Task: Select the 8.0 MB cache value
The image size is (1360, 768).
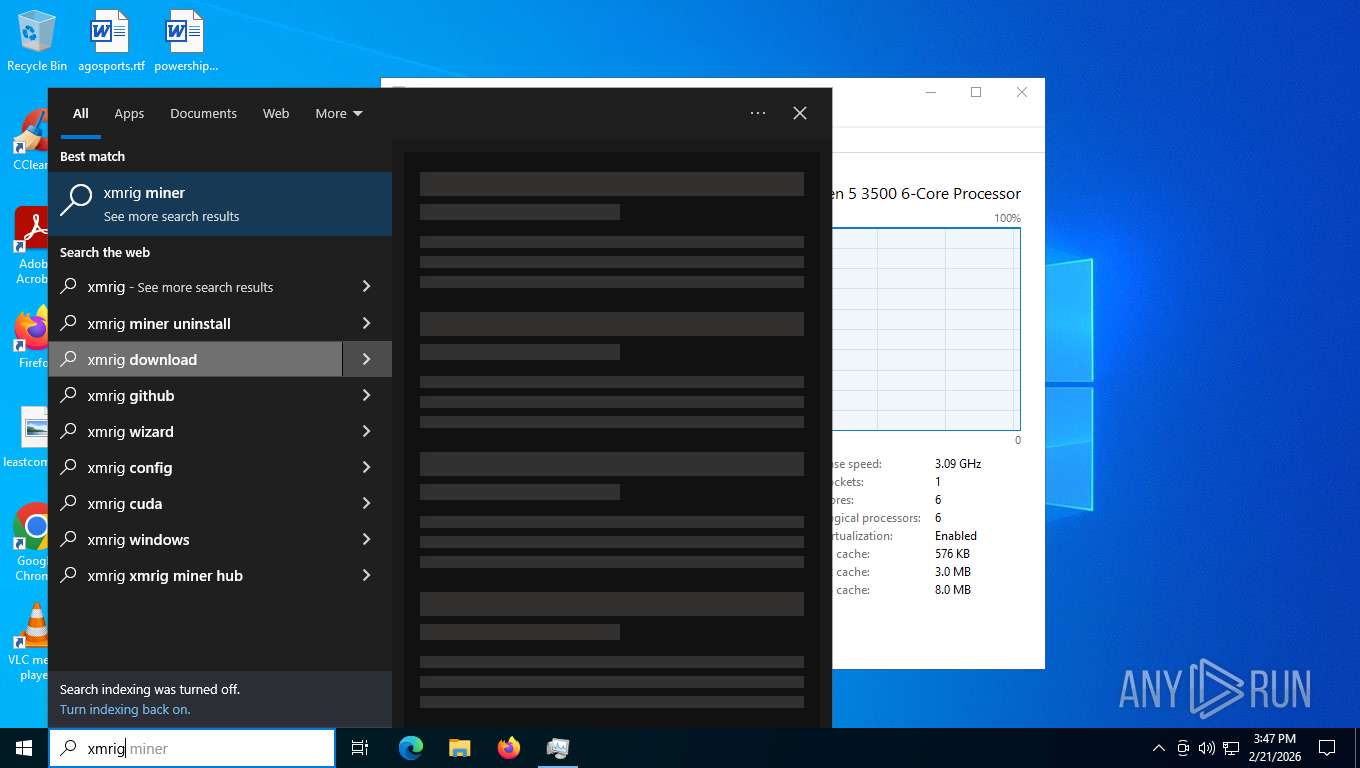Action: pyautogui.click(x=953, y=590)
